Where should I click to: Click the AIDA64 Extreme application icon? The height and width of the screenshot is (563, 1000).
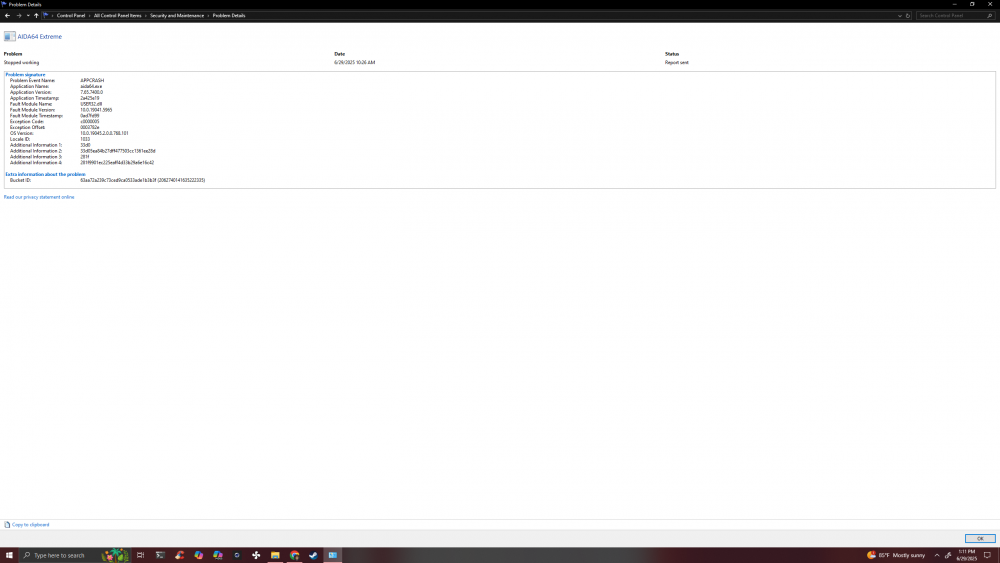10,36
